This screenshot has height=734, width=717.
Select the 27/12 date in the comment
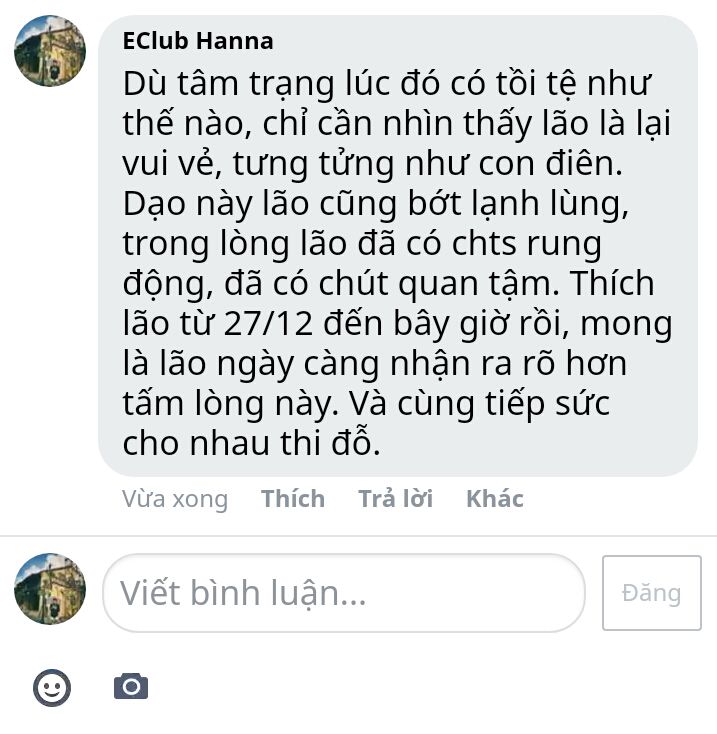(268, 323)
